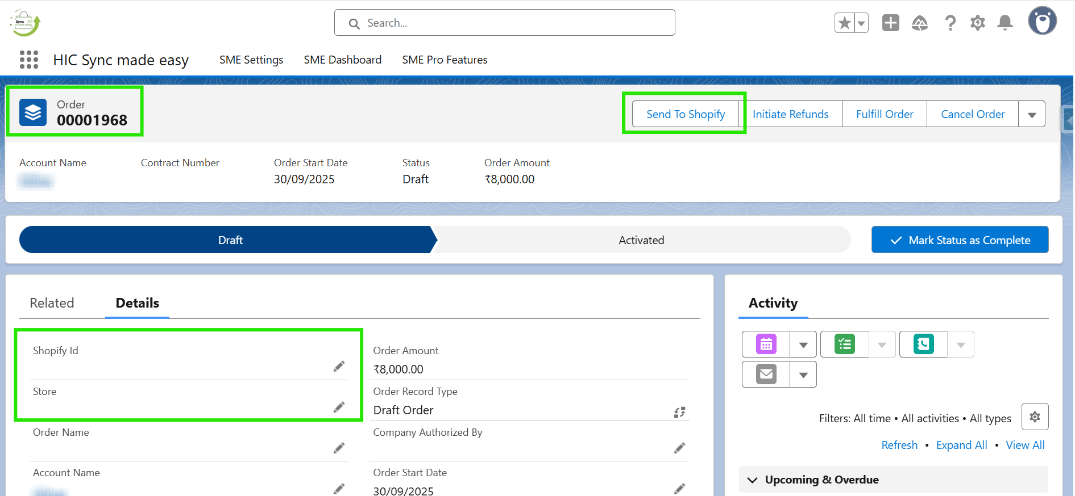Image resolution: width=1075 pixels, height=496 pixels.
Task: Open the SME Pro Features tab
Action: point(445,60)
